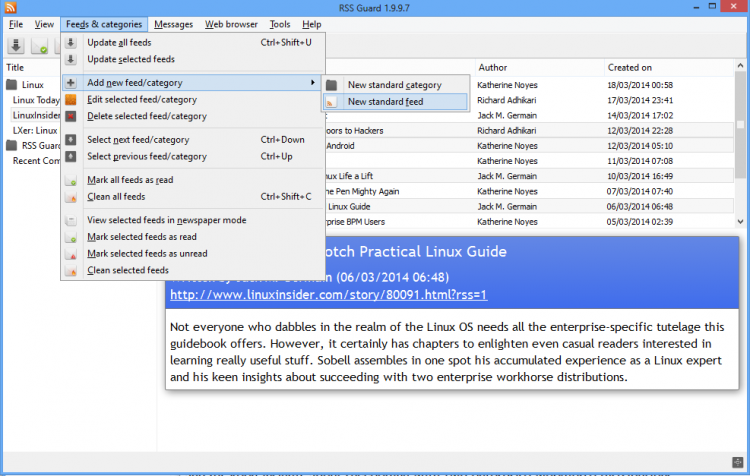Select Delete selected feed/category
This screenshot has width=750, height=476.
193,116
